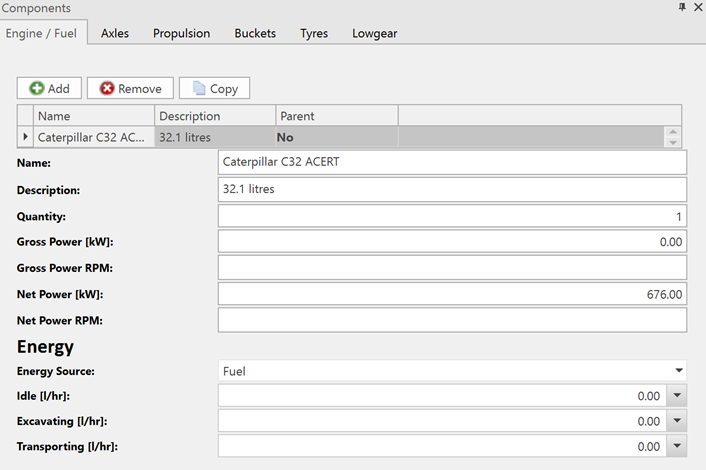Close the Components panel
The width and height of the screenshot is (706, 470).
coord(698,7)
